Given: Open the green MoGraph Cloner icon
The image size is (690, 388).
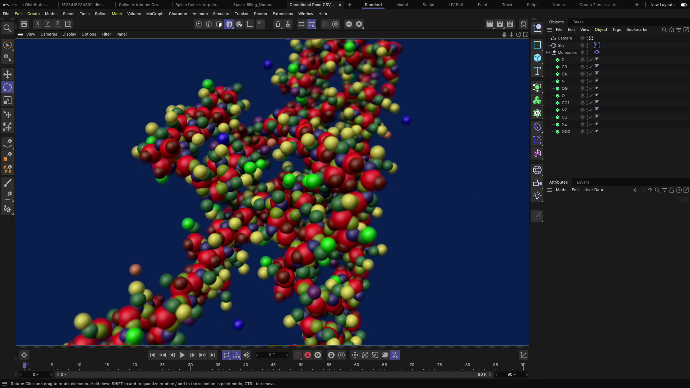Looking at the screenshot, I should pos(537,100).
